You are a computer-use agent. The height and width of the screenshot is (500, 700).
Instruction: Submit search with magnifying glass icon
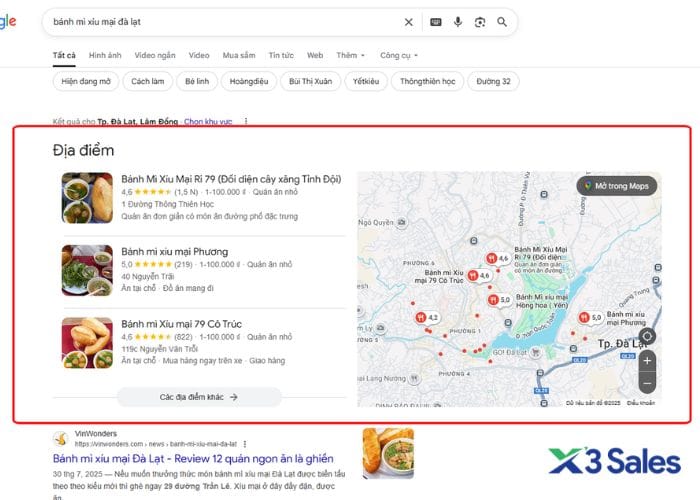[x=502, y=22]
